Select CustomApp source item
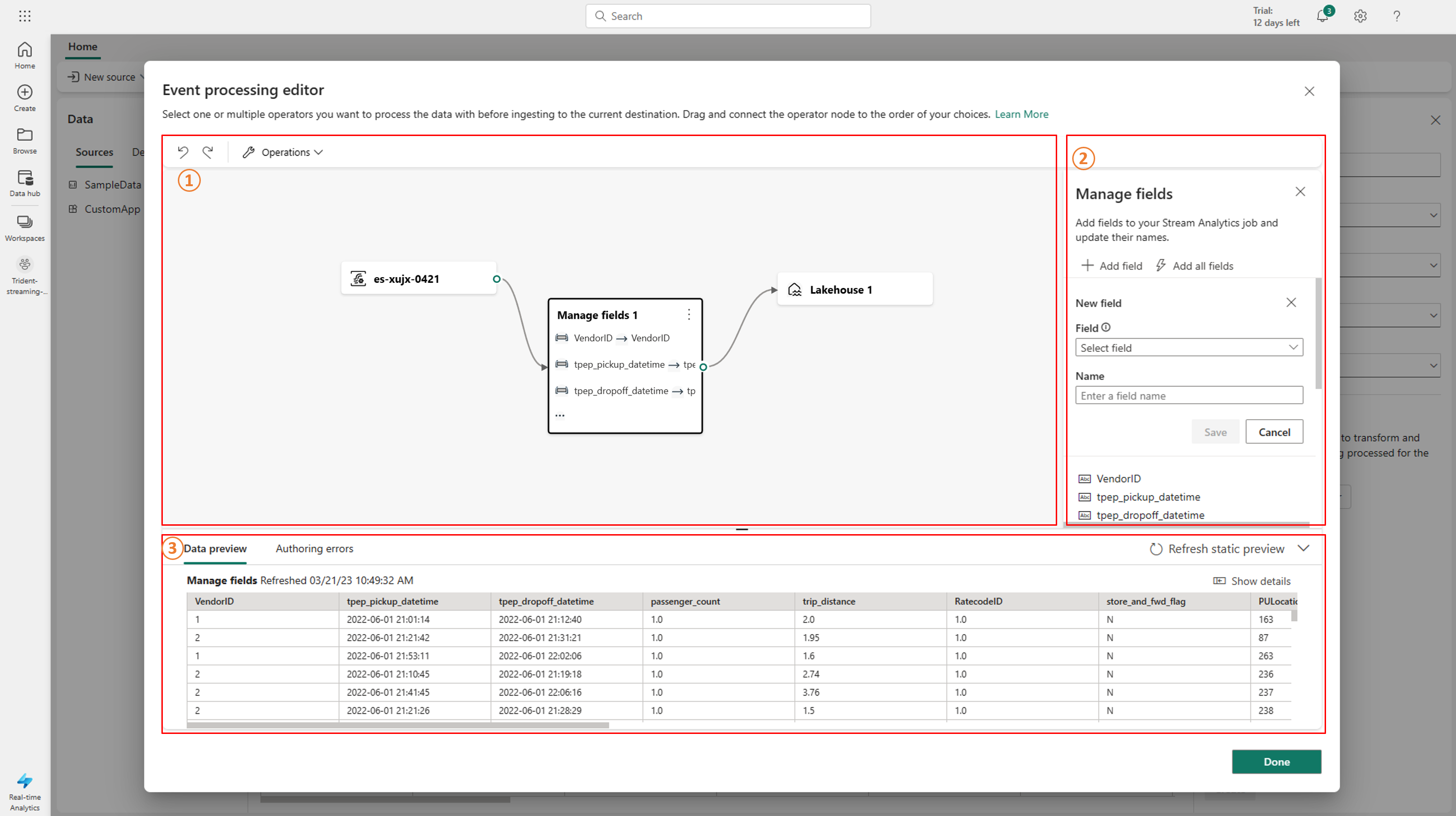This screenshot has height=816, width=1456. (105, 209)
